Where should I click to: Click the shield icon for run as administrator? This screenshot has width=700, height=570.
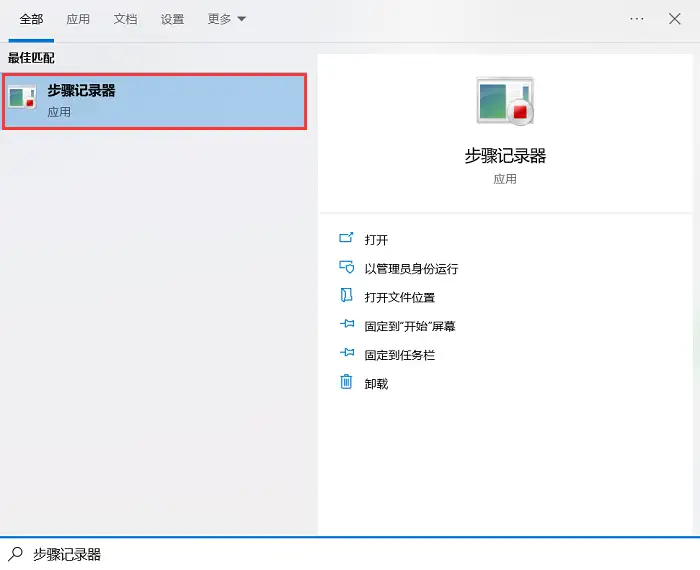(346, 267)
